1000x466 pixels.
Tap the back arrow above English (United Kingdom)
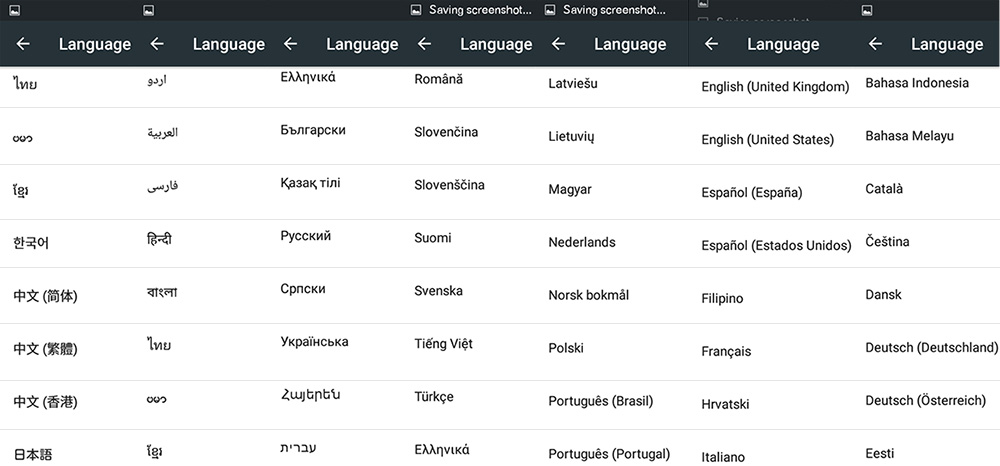click(x=711, y=44)
